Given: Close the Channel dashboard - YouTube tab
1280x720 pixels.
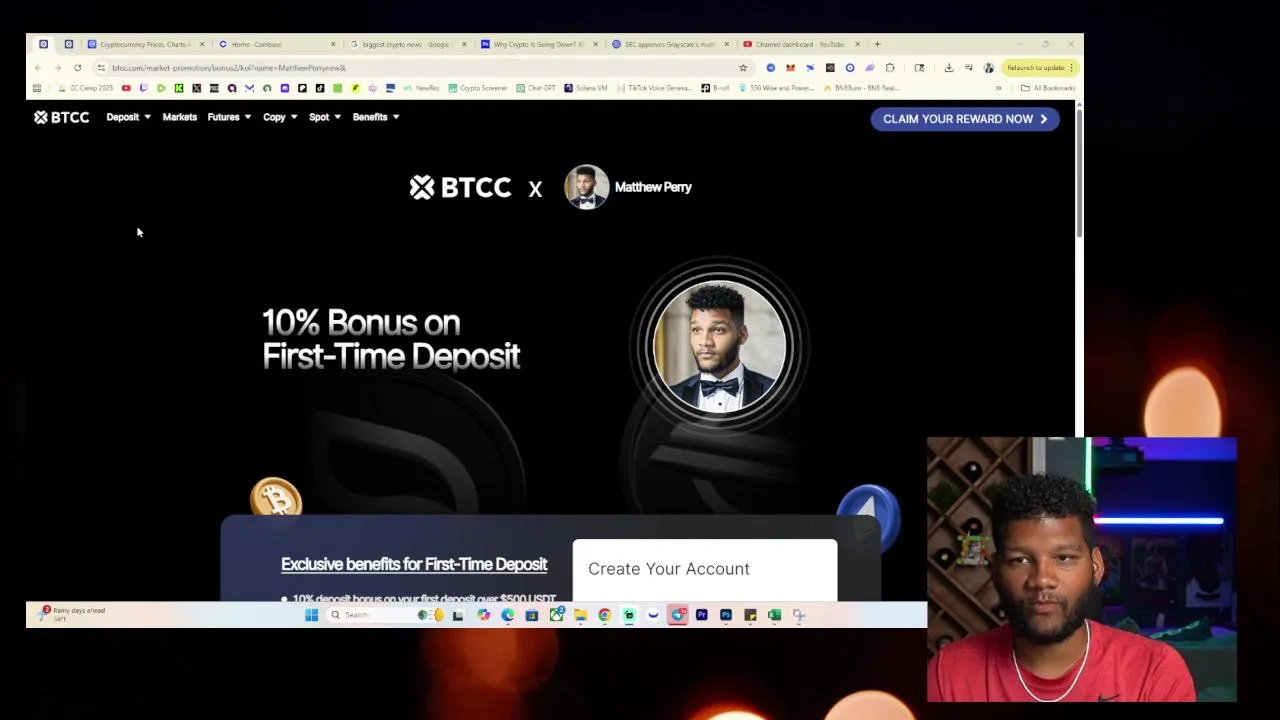Looking at the screenshot, I should pyautogui.click(x=857, y=44).
